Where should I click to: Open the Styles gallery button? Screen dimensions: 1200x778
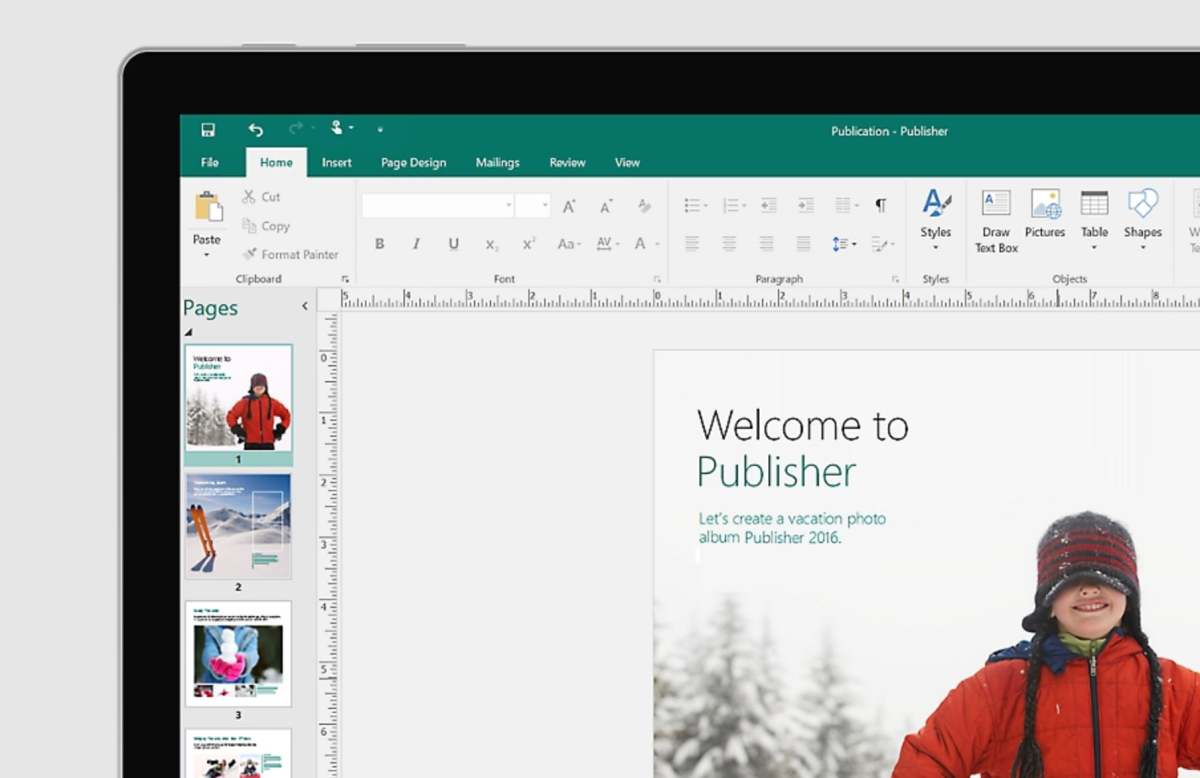point(936,219)
